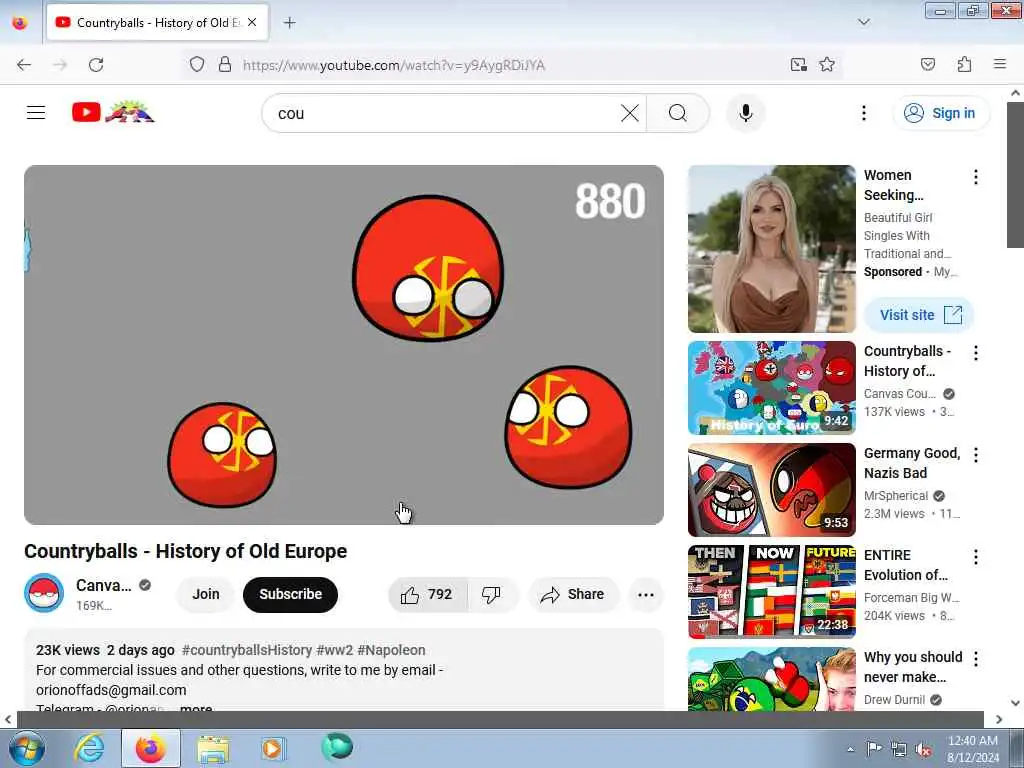Launch Internet Explorer from taskbar

(89, 748)
